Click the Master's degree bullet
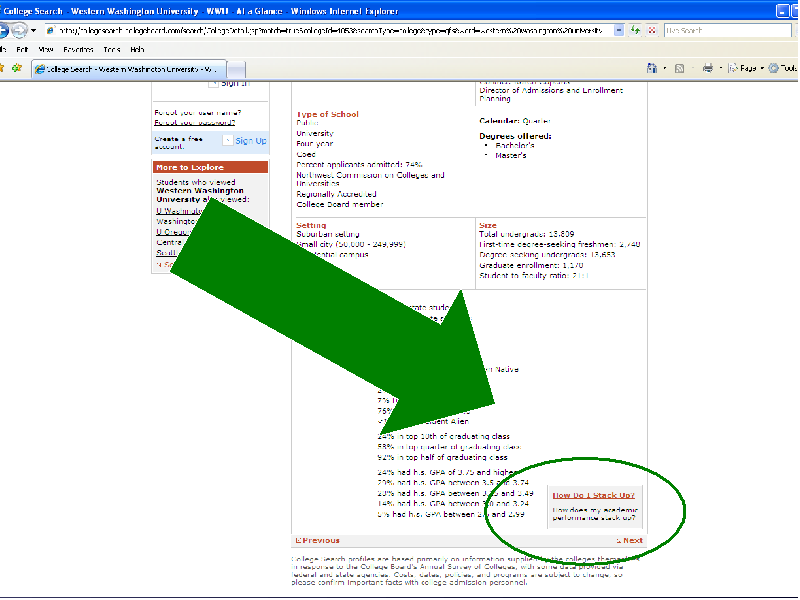Image resolution: width=800 pixels, height=600 pixels. 511,155
